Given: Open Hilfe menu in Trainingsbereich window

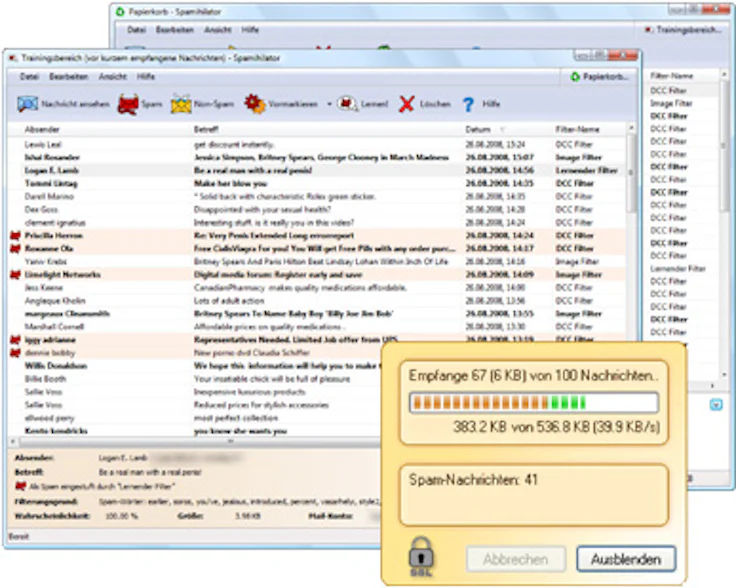Looking at the screenshot, I should [x=146, y=76].
